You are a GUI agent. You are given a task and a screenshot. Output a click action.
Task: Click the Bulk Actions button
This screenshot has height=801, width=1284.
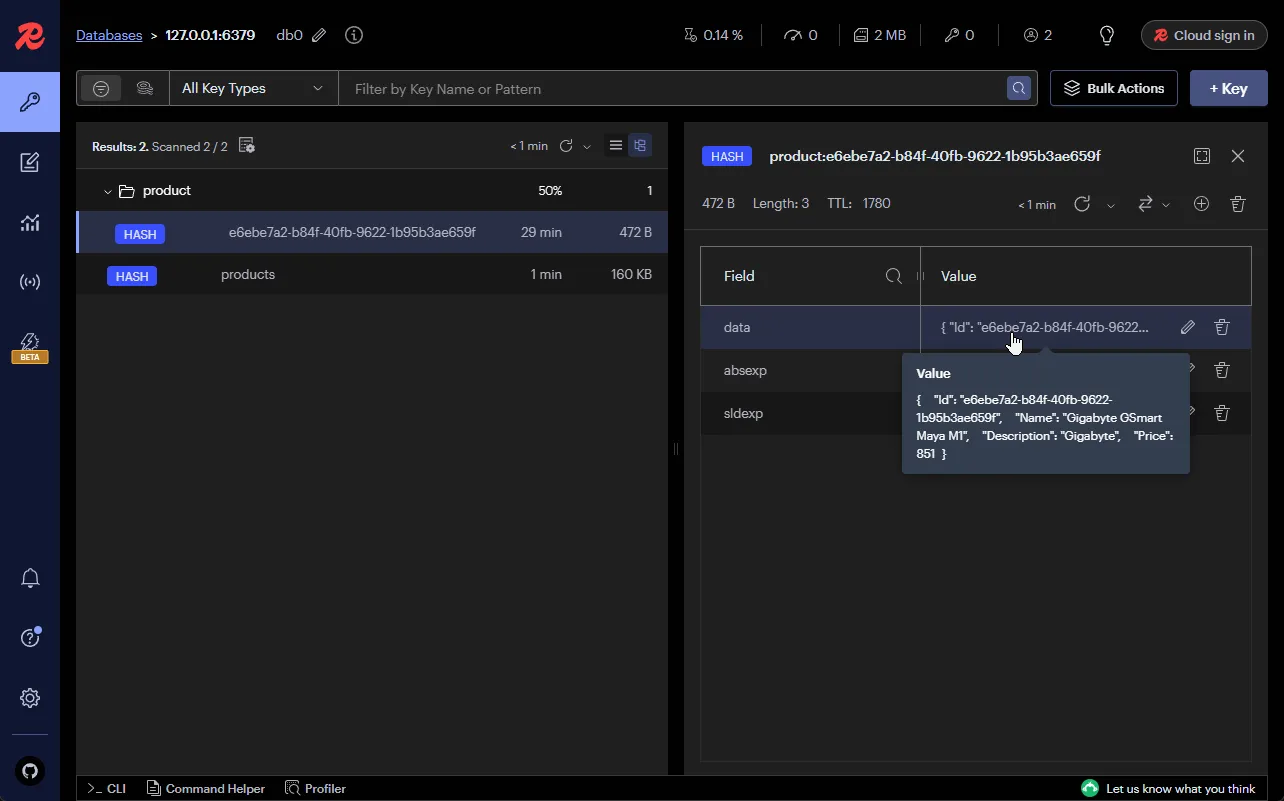1113,88
